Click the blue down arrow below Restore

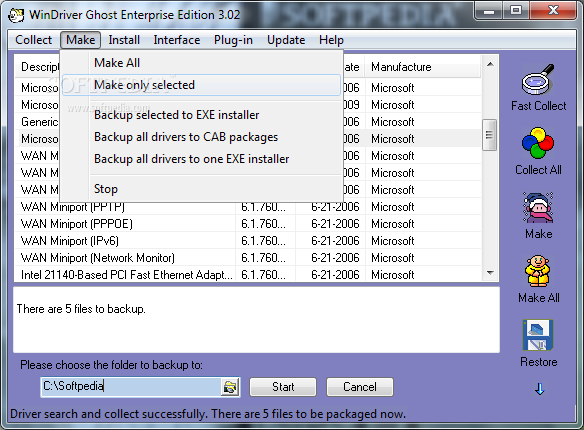(x=539, y=389)
